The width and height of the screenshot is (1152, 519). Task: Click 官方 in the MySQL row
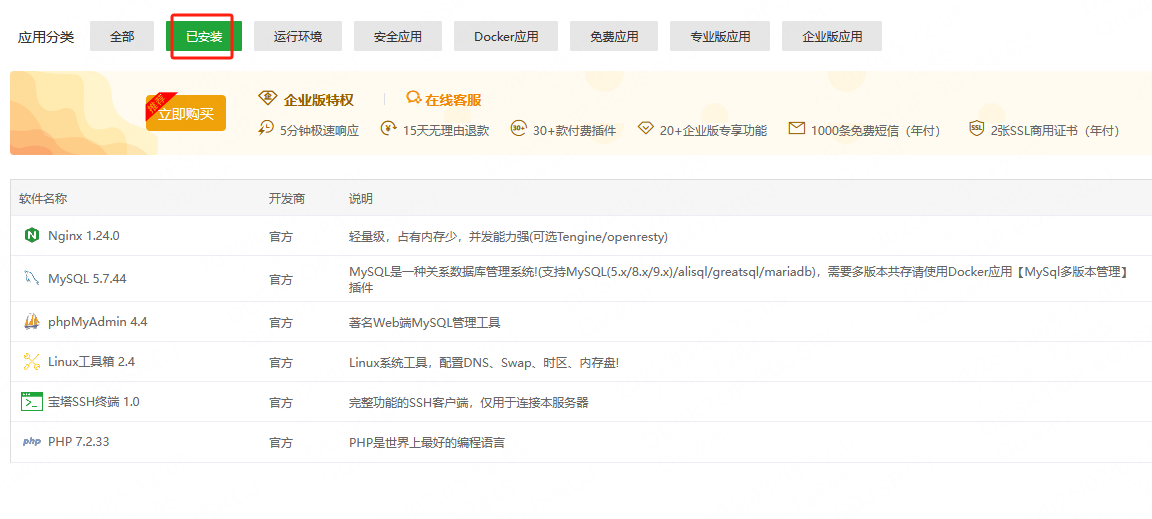281,279
